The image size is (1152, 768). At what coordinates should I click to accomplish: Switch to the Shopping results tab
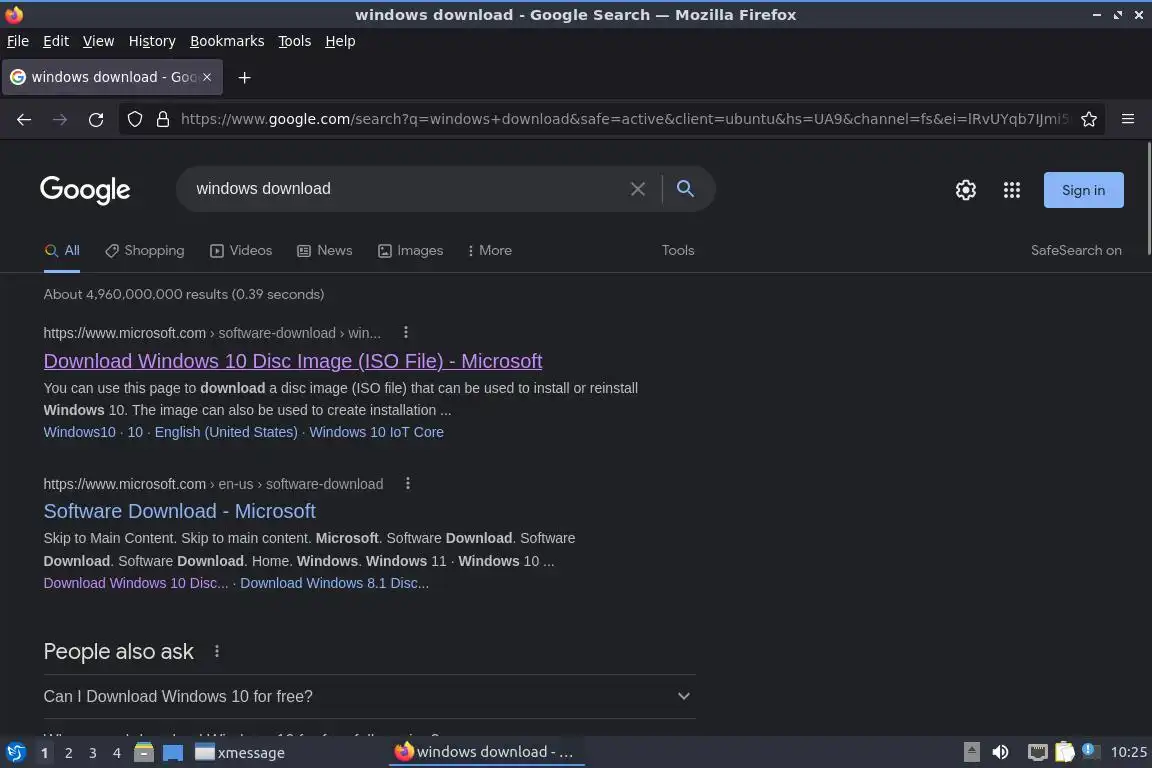pos(145,251)
